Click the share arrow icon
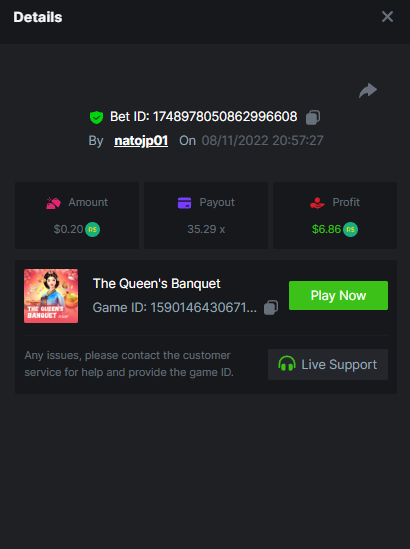 coord(368,91)
